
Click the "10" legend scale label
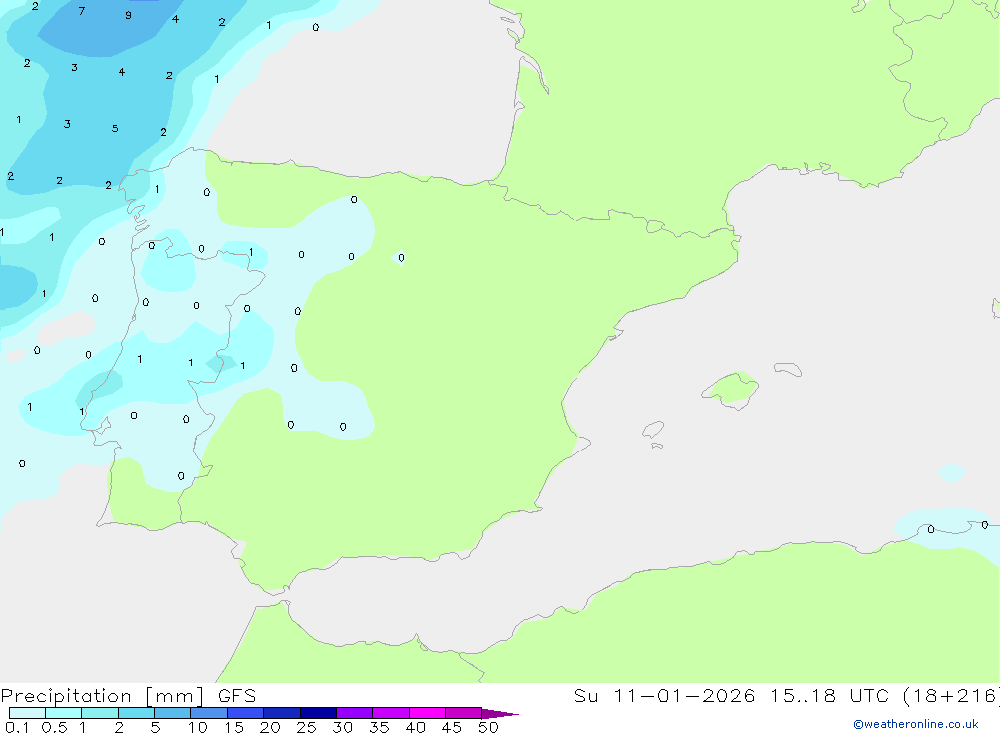point(198,727)
